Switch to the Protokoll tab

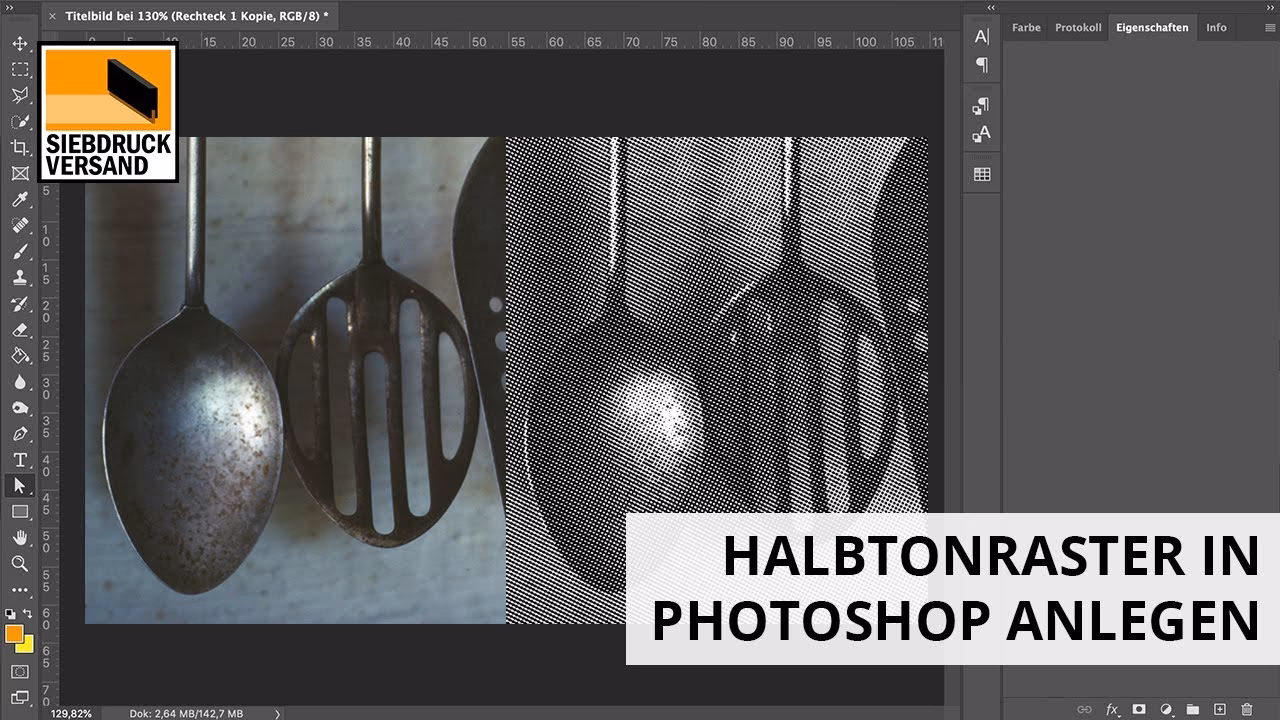[x=1078, y=27]
